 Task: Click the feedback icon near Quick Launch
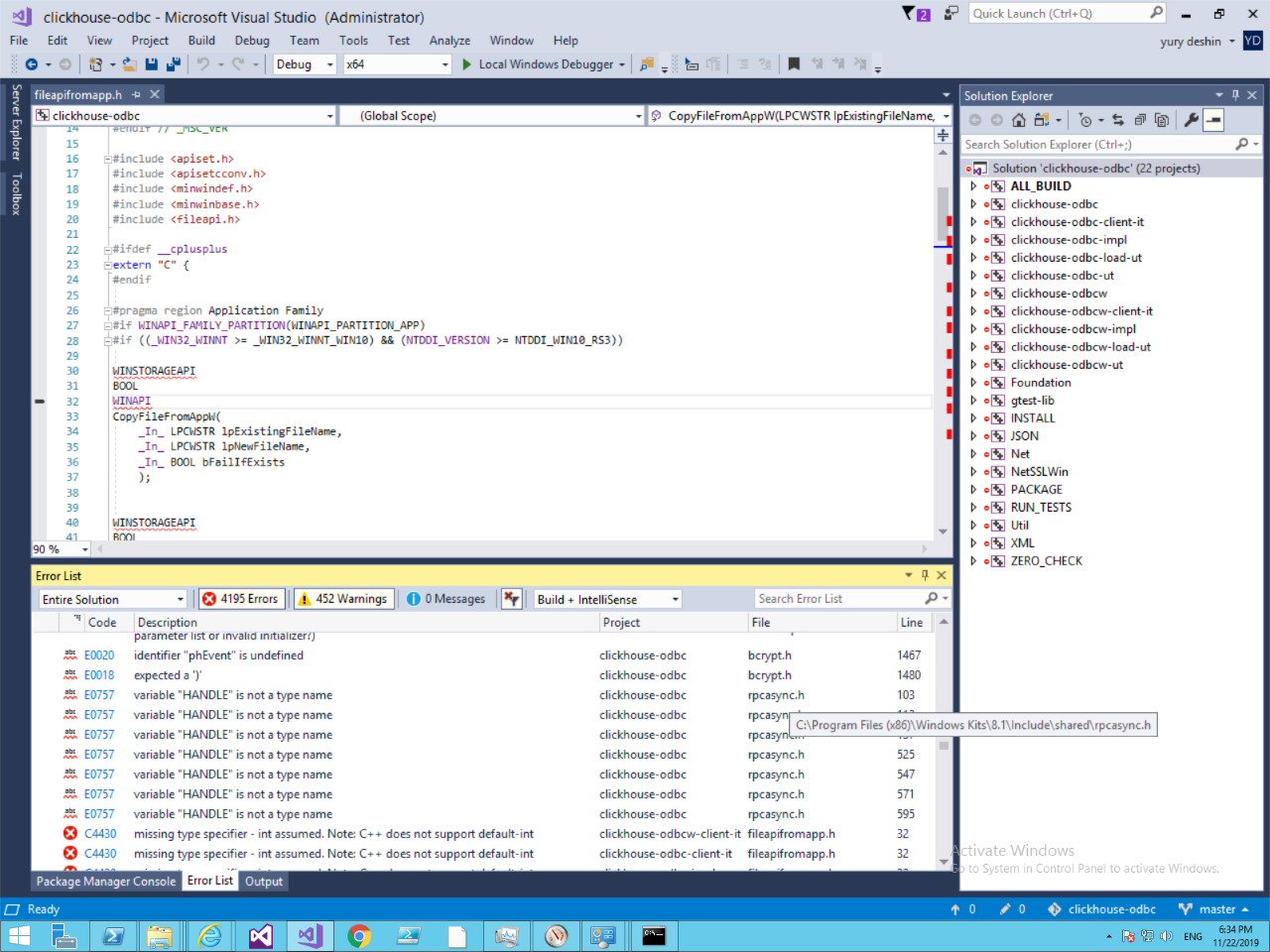[x=952, y=14]
